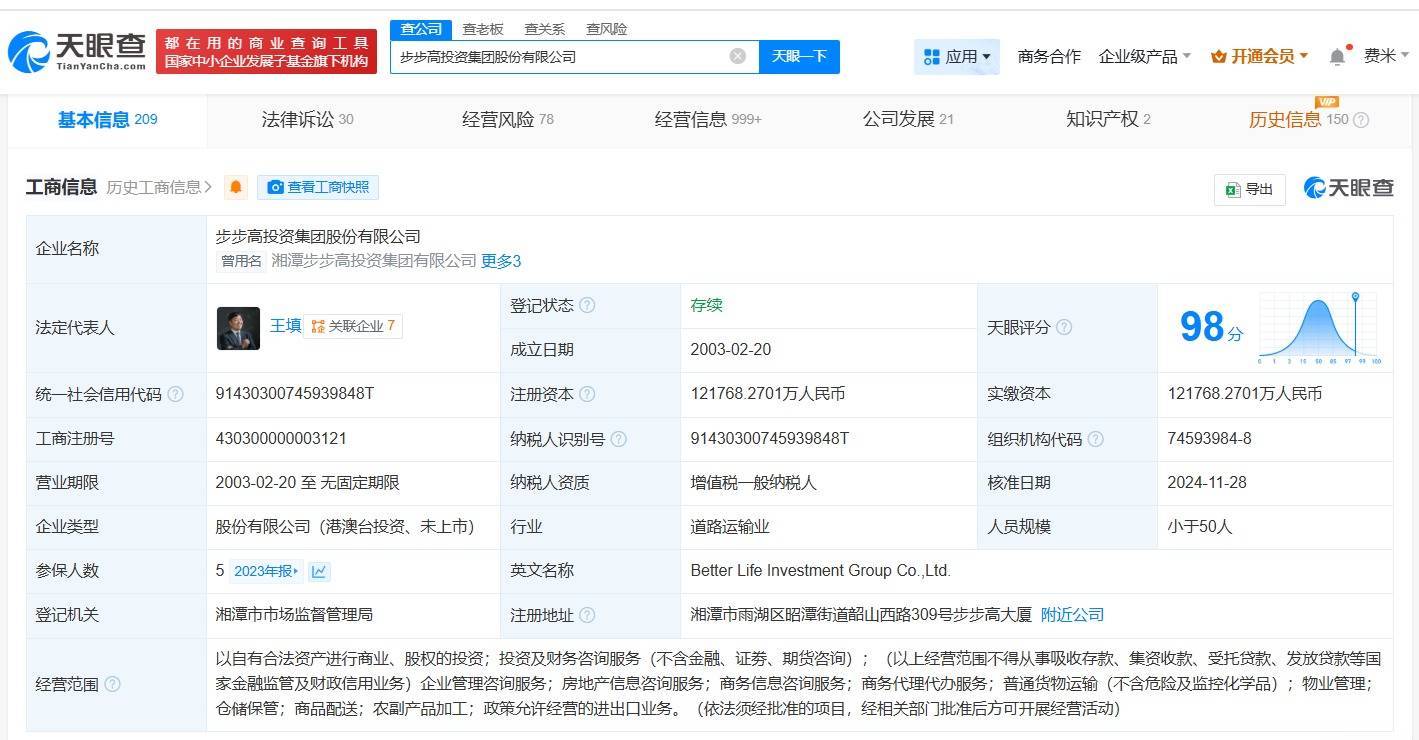
Task: Click staff size value 小于50人
Action: [1200, 526]
